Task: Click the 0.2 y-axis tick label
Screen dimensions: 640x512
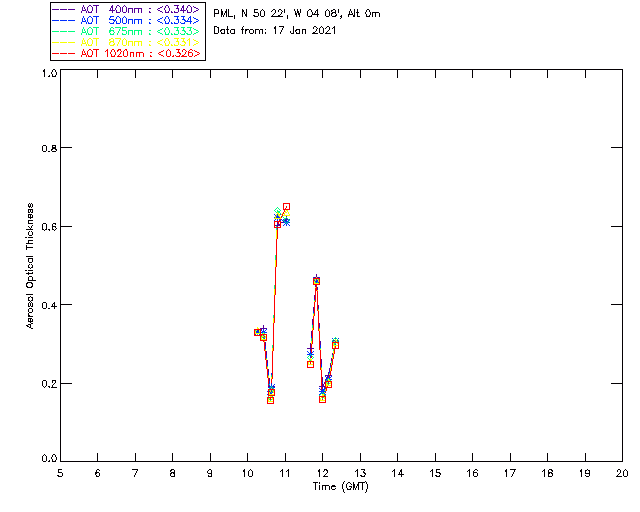Action: tap(49, 384)
